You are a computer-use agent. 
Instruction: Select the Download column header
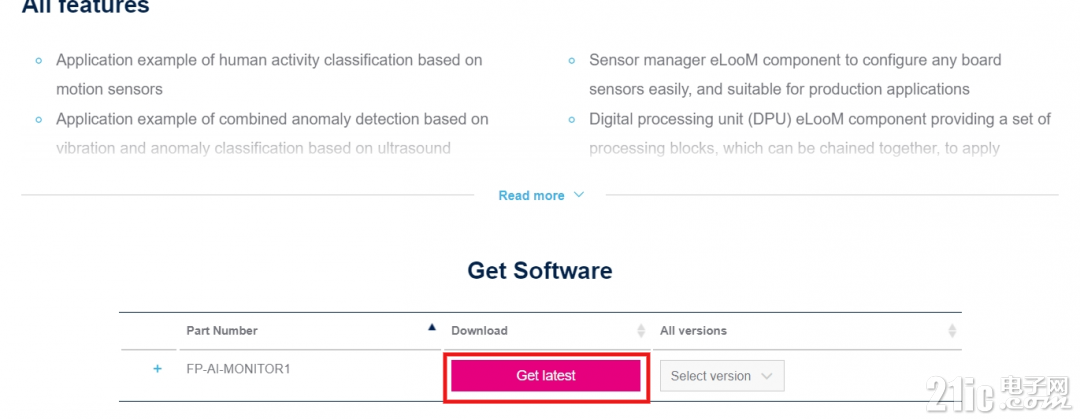tap(479, 331)
